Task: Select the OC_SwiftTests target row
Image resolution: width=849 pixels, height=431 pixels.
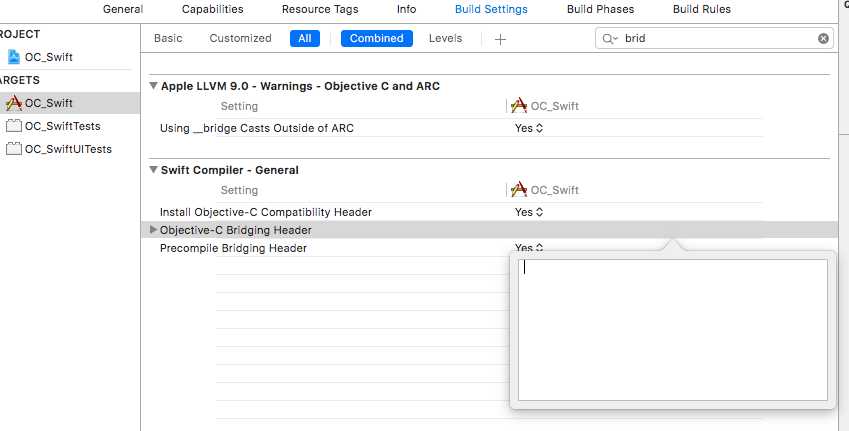Action: click(70, 126)
